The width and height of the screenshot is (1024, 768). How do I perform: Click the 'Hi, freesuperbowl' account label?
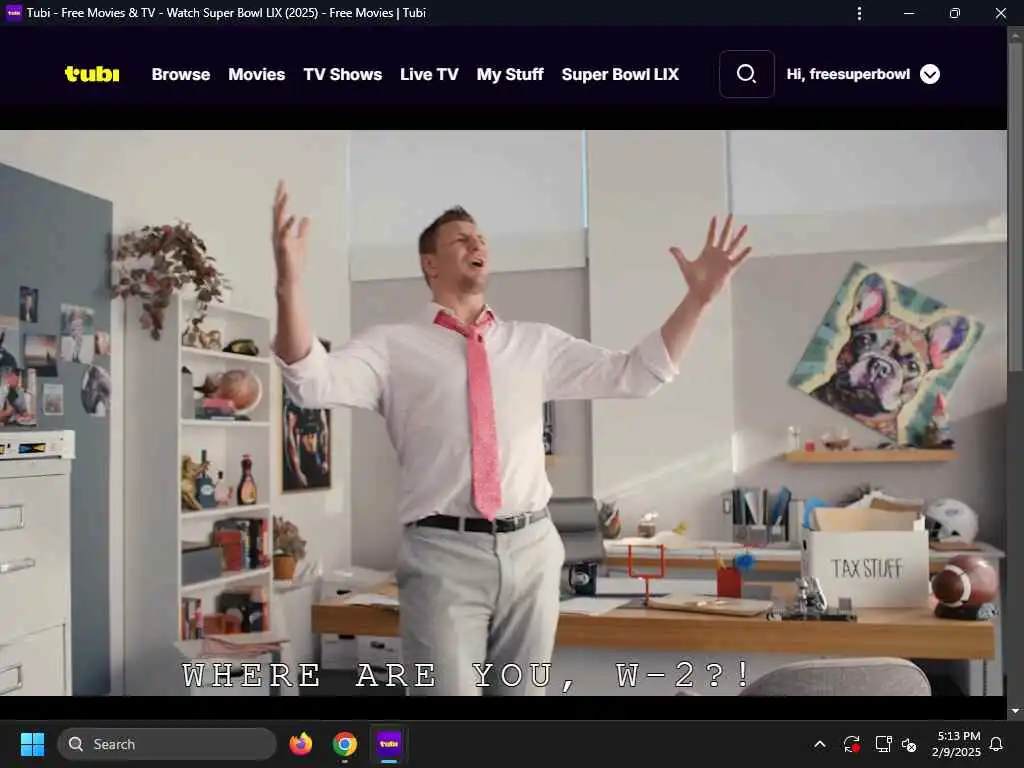pos(848,74)
